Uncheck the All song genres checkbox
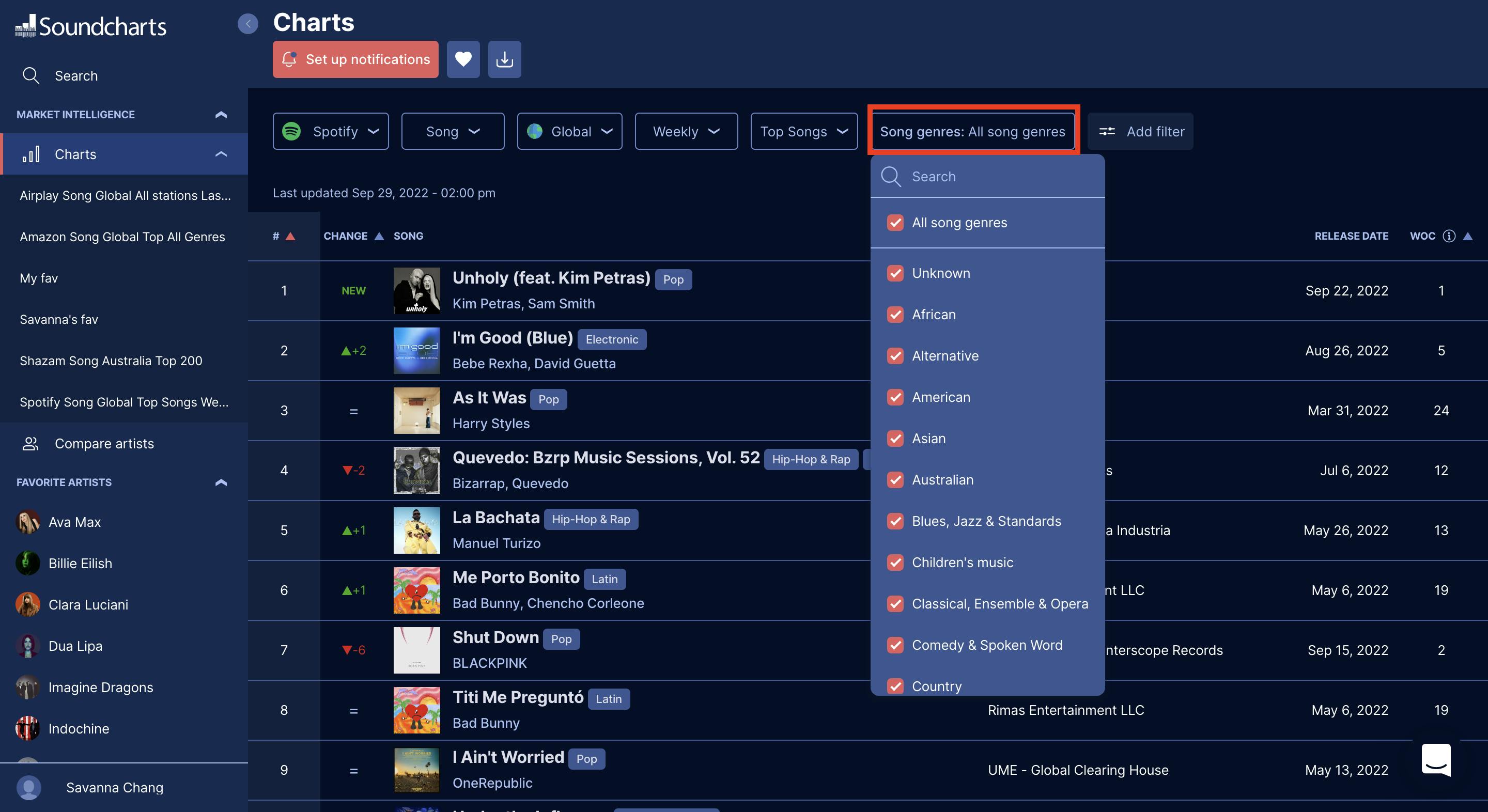Image resolution: width=1488 pixels, height=812 pixels. (895, 222)
